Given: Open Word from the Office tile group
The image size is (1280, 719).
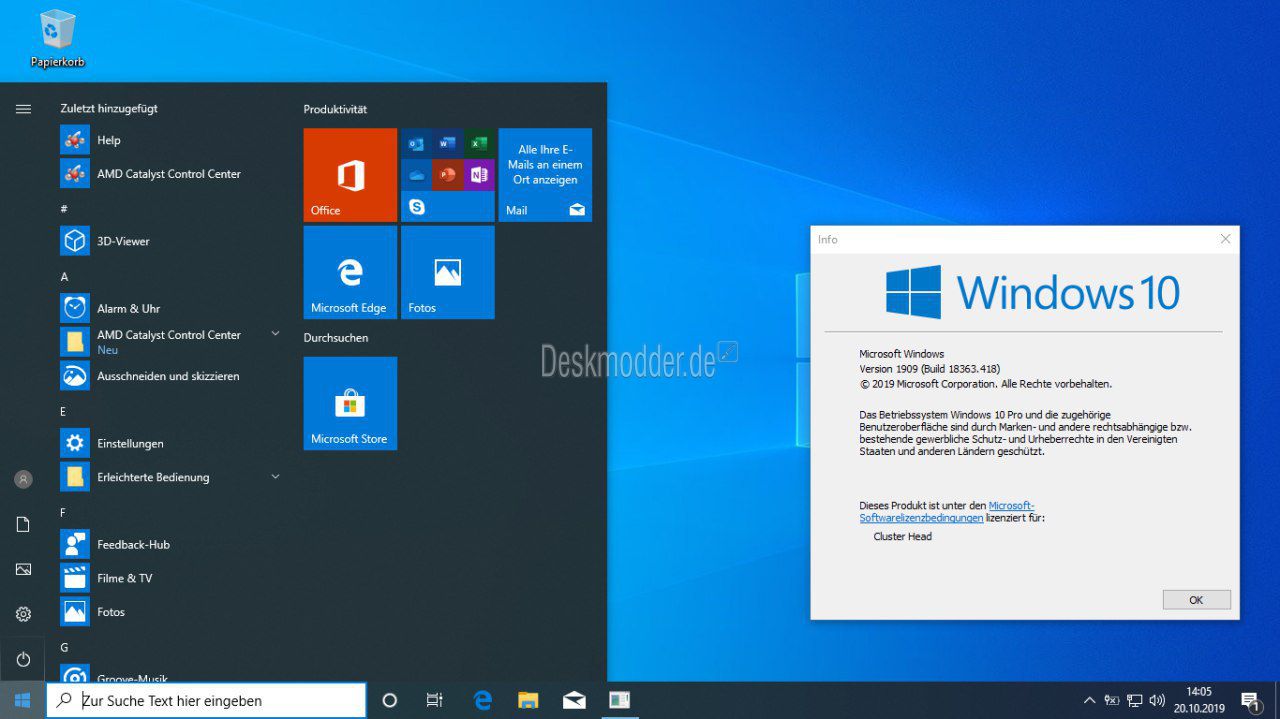Looking at the screenshot, I should click(x=447, y=143).
